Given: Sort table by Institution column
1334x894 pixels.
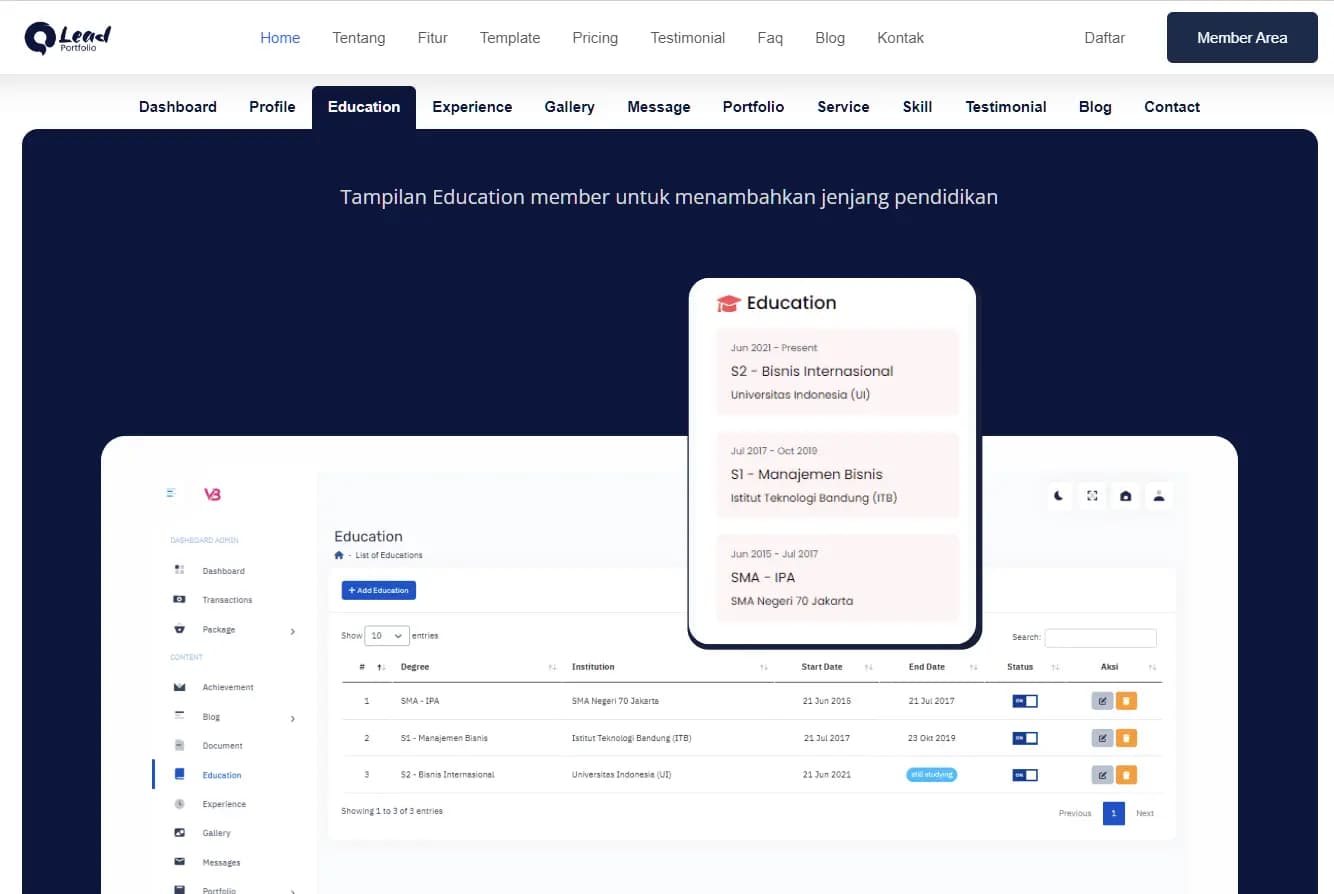Looking at the screenshot, I should pyautogui.click(x=764, y=667).
